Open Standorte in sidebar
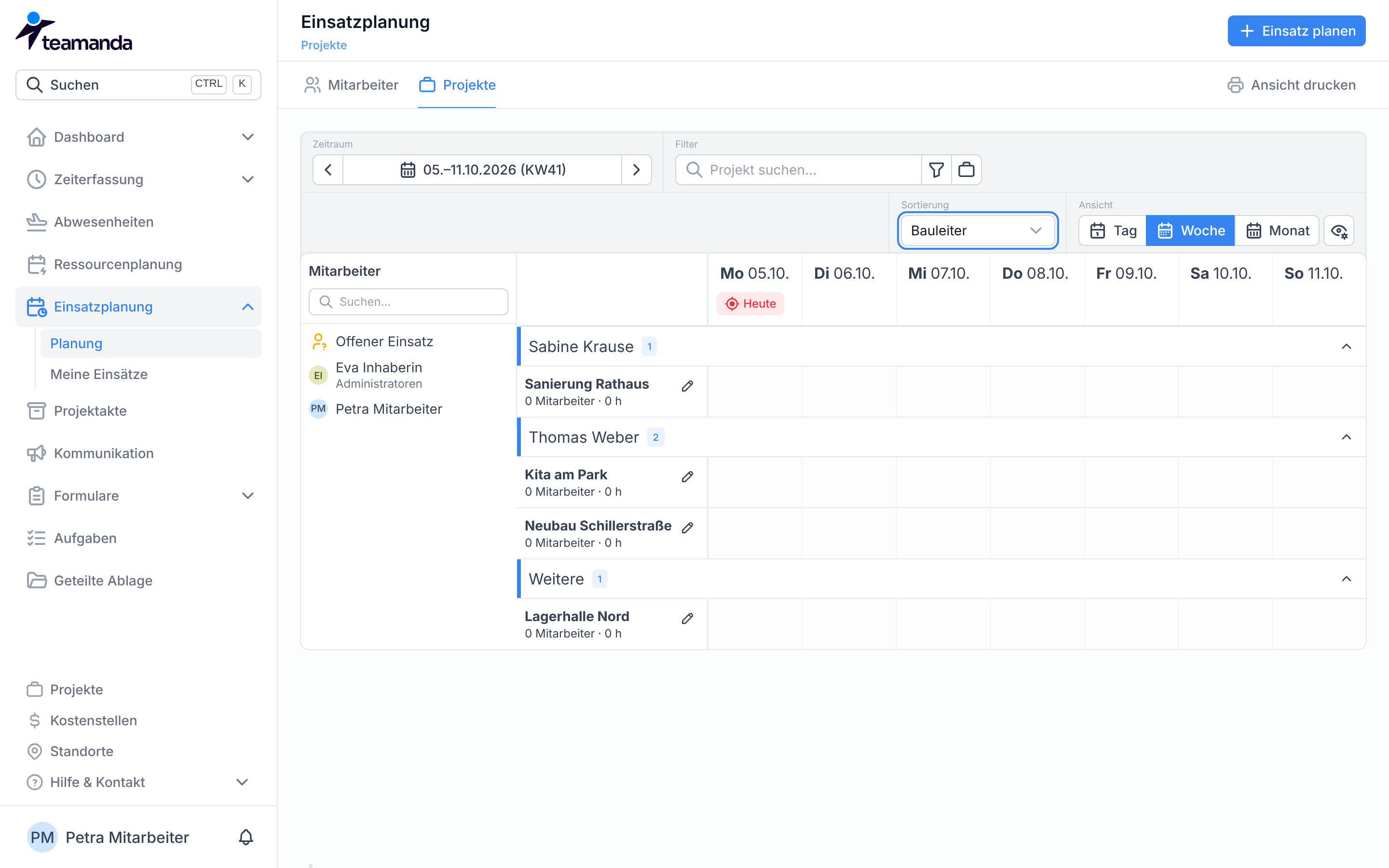The image size is (1389, 868). click(x=138, y=751)
